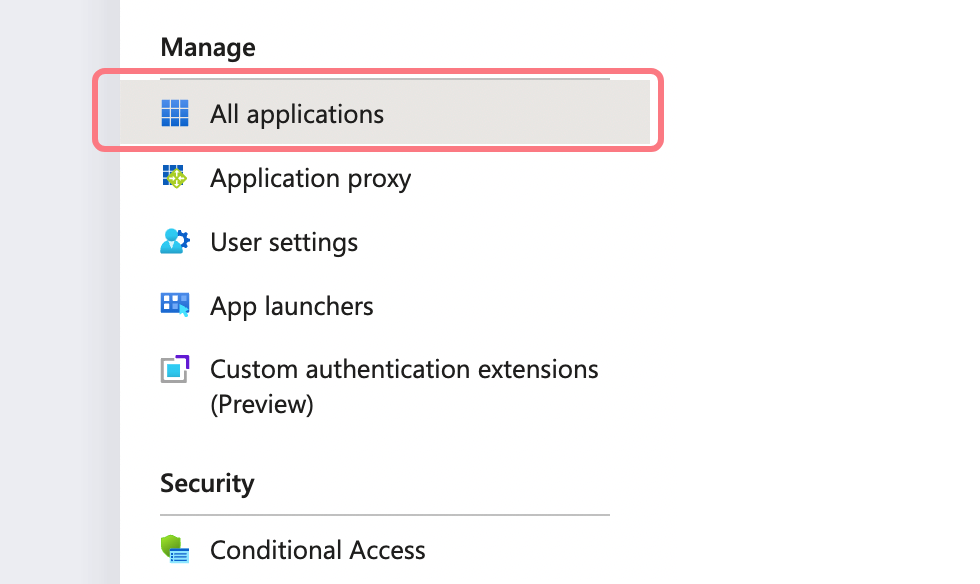Open Custom authentication extensions text link
980x584 pixels.
[404, 369]
